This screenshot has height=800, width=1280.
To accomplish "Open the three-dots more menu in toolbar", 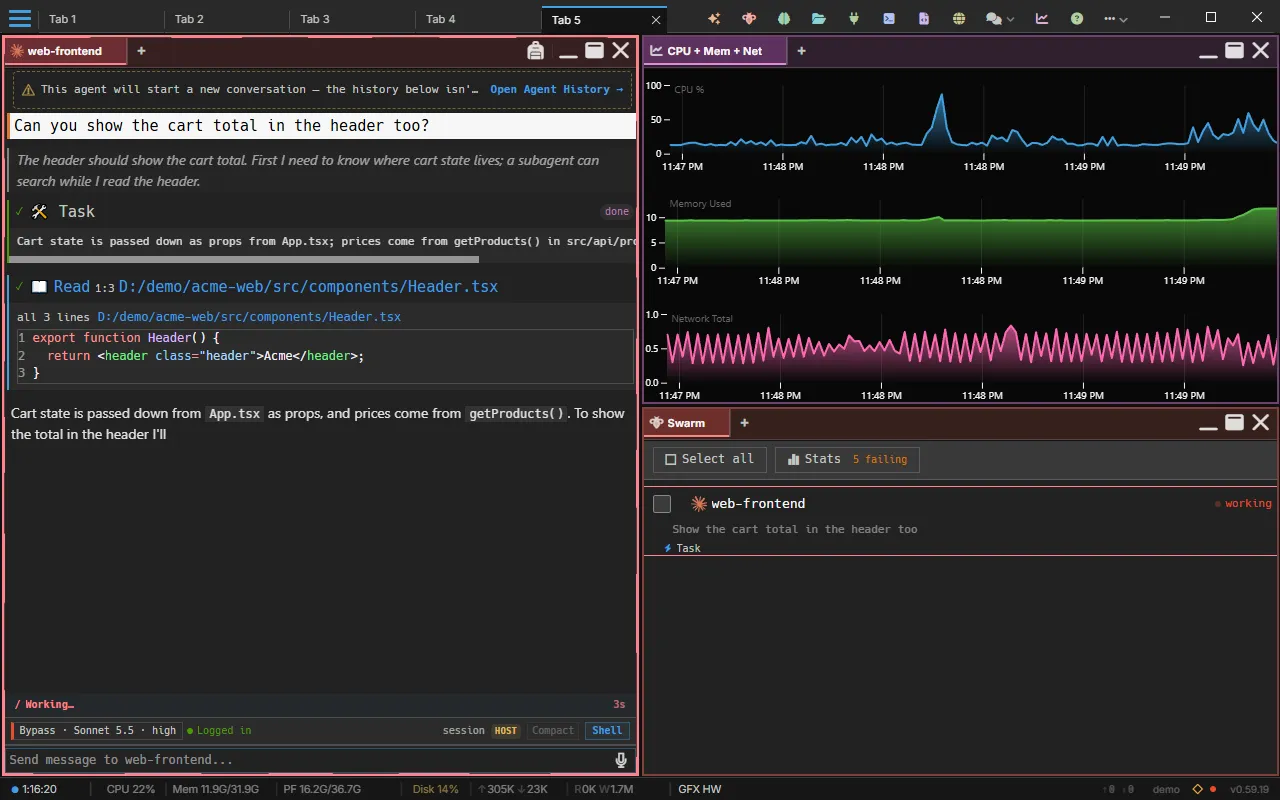I will coord(1110,18).
